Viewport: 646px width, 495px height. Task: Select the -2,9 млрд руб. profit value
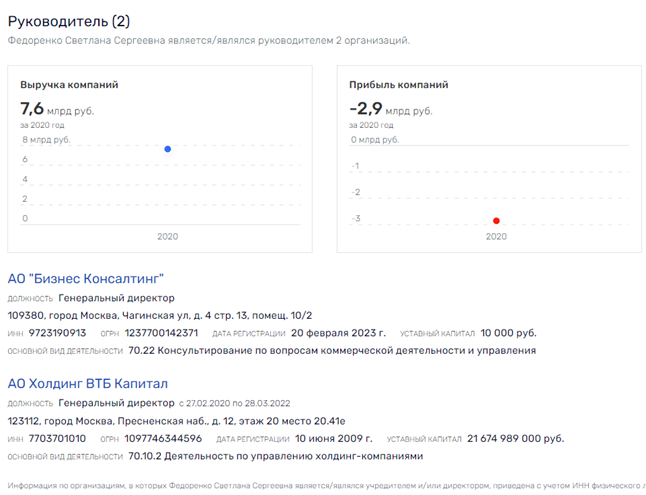391,109
